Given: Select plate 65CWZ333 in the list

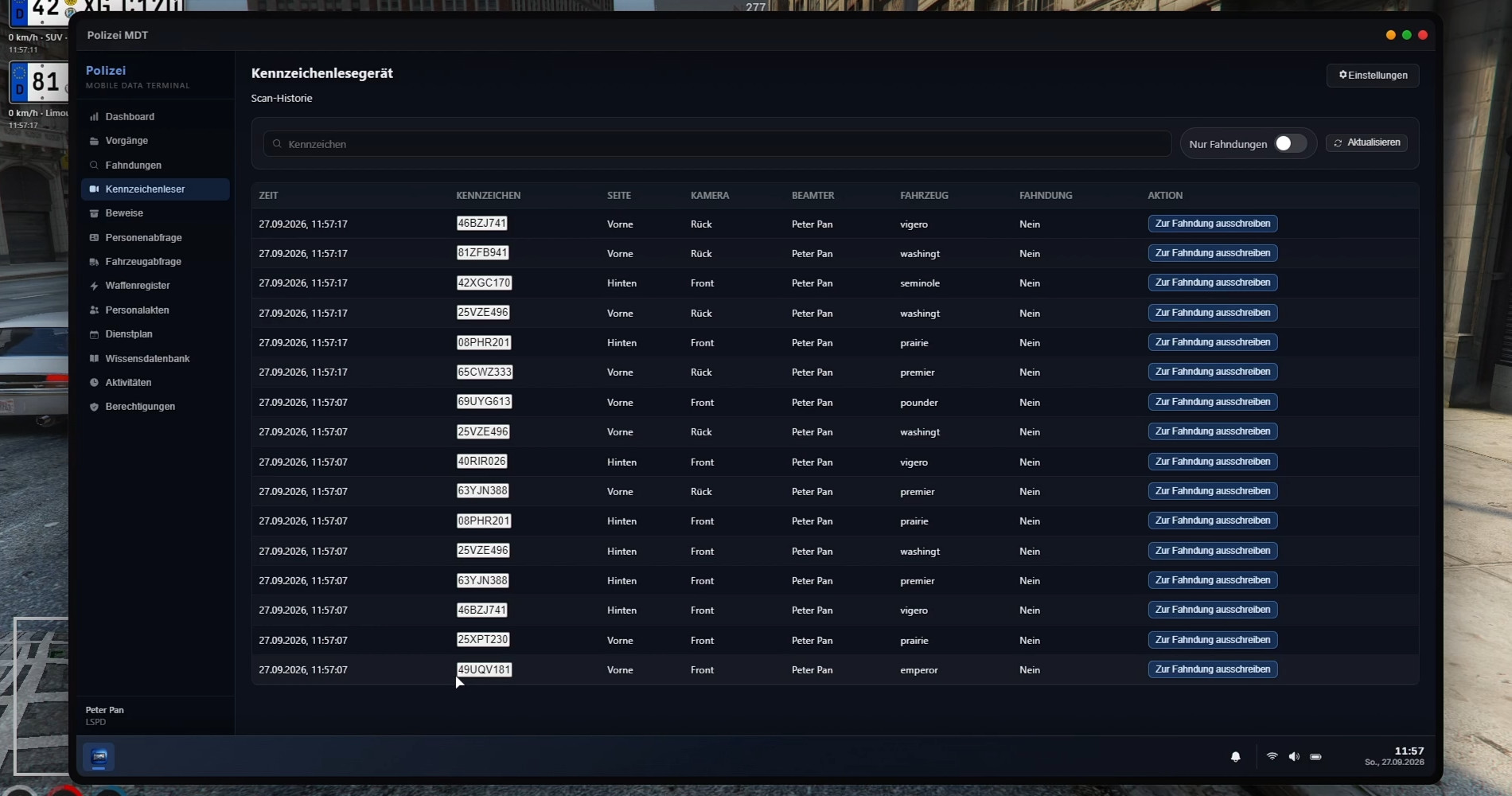Looking at the screenshot, I should [x=485, y=372].
